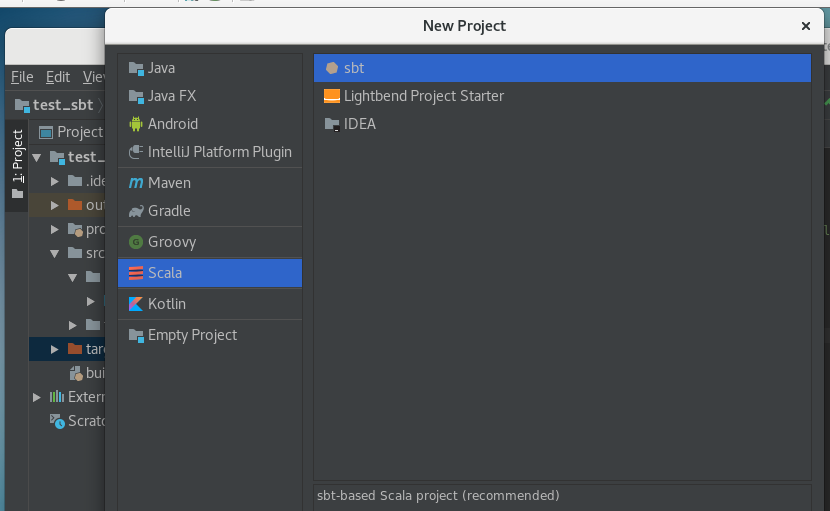This screenshot has width=830, height=511.
Task: Choose the Gradle elephant icon
Action: (x=136, y=211)
